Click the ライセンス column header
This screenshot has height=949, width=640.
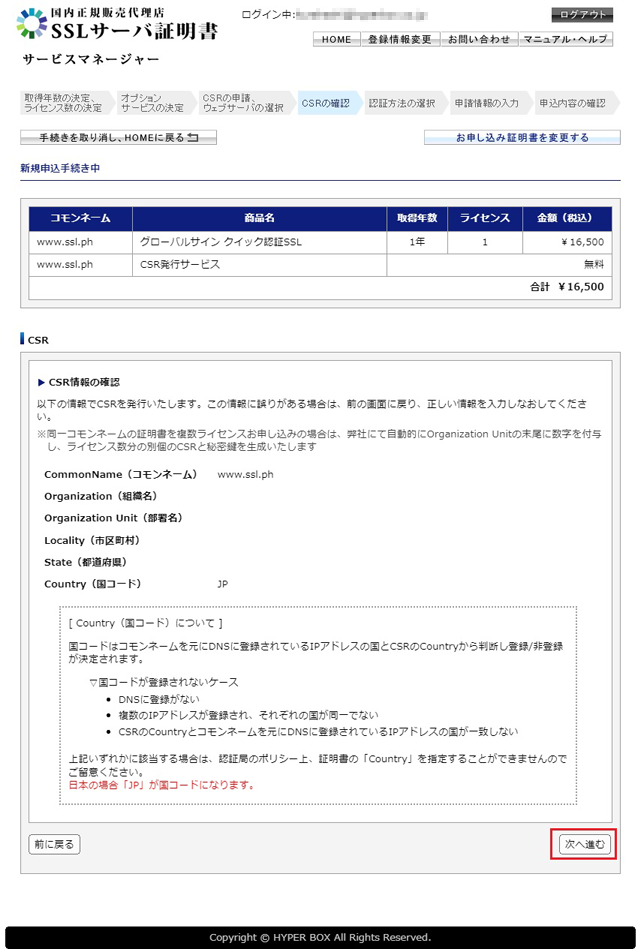(x=485, y=218)
